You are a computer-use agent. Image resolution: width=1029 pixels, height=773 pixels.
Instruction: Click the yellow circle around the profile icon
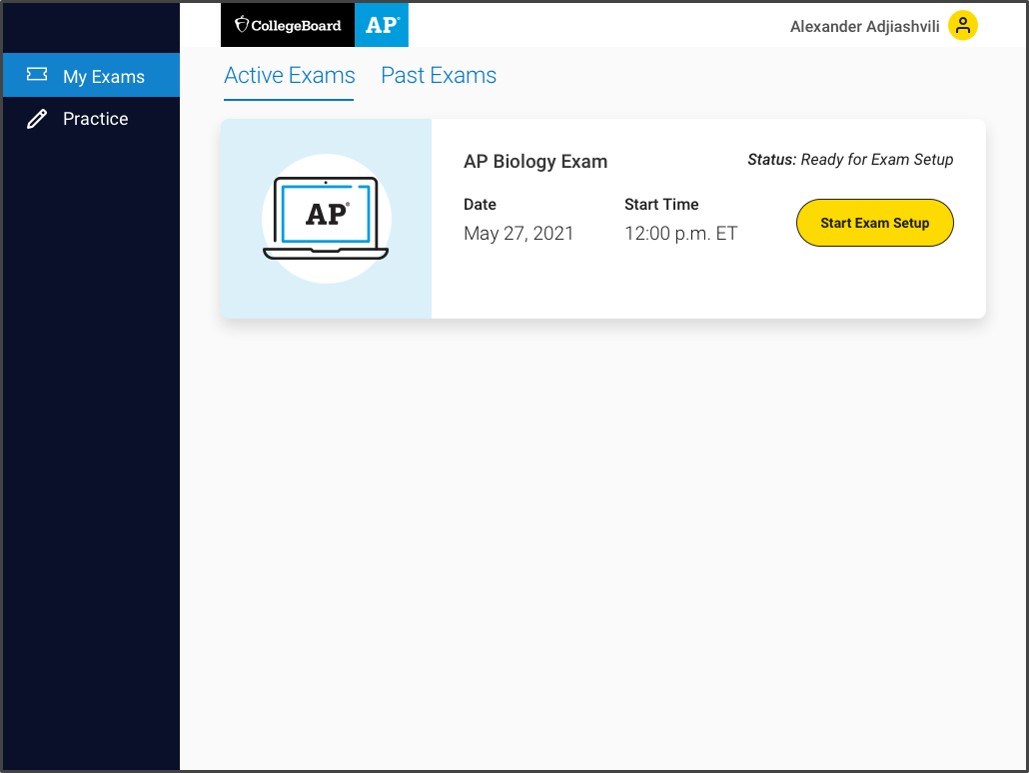(x=962, y=26)
